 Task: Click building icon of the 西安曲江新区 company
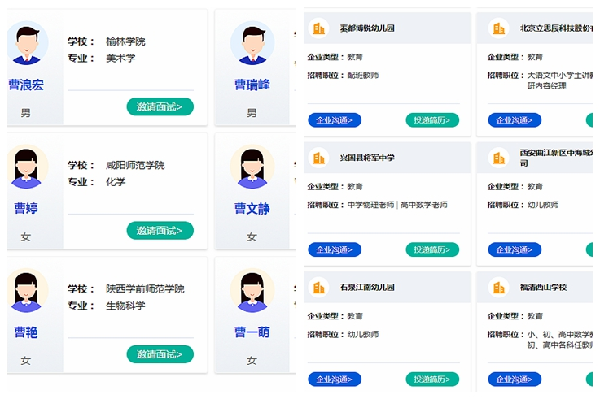pyautogui.click(x=499, y=158)
